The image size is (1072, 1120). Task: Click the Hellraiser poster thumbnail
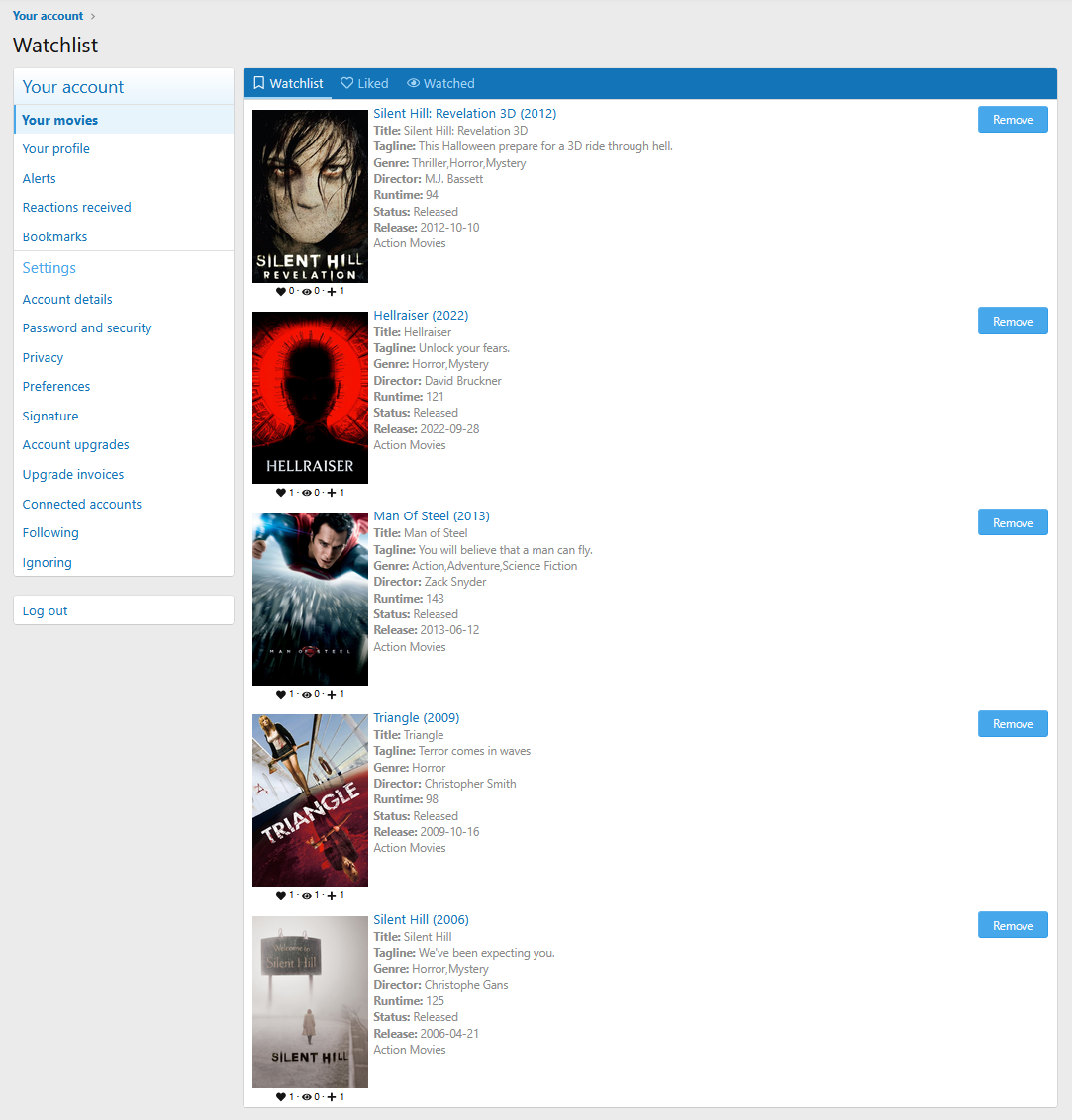(x=310, y=398)
